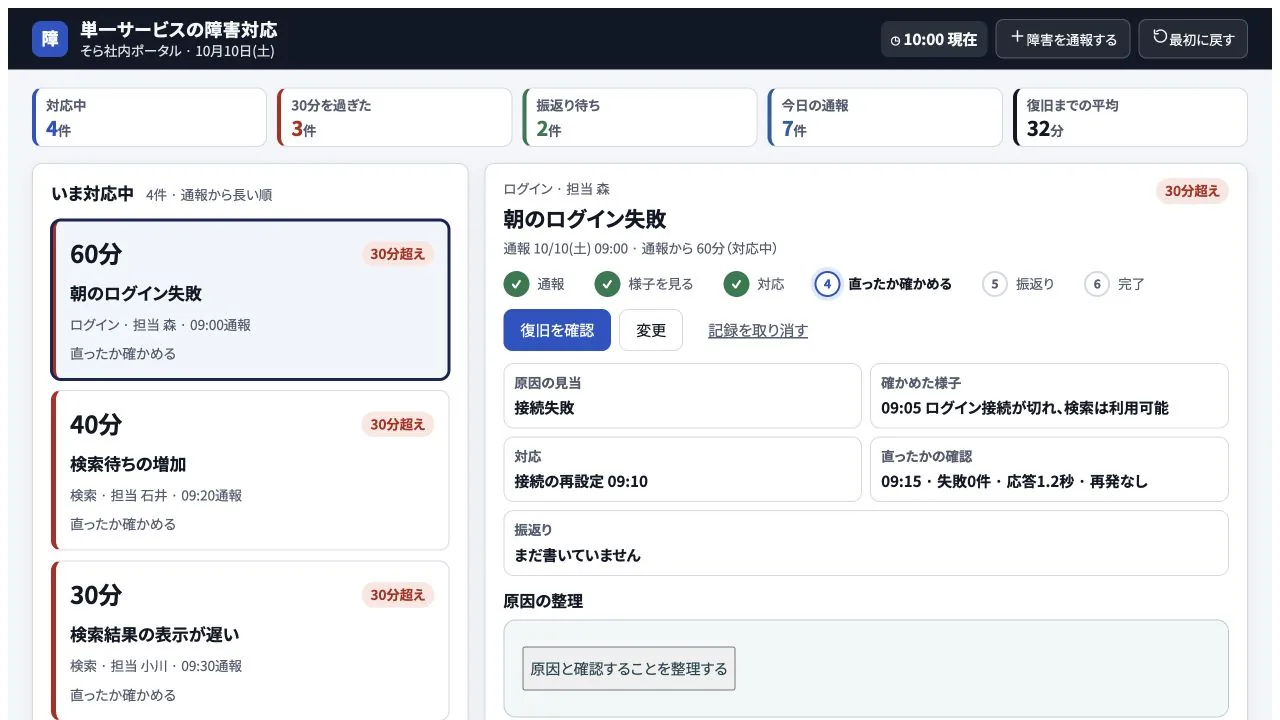Click the clock icon beside 10:00 現在
This screenshot has height=720, width=1280.
point(896,40)
